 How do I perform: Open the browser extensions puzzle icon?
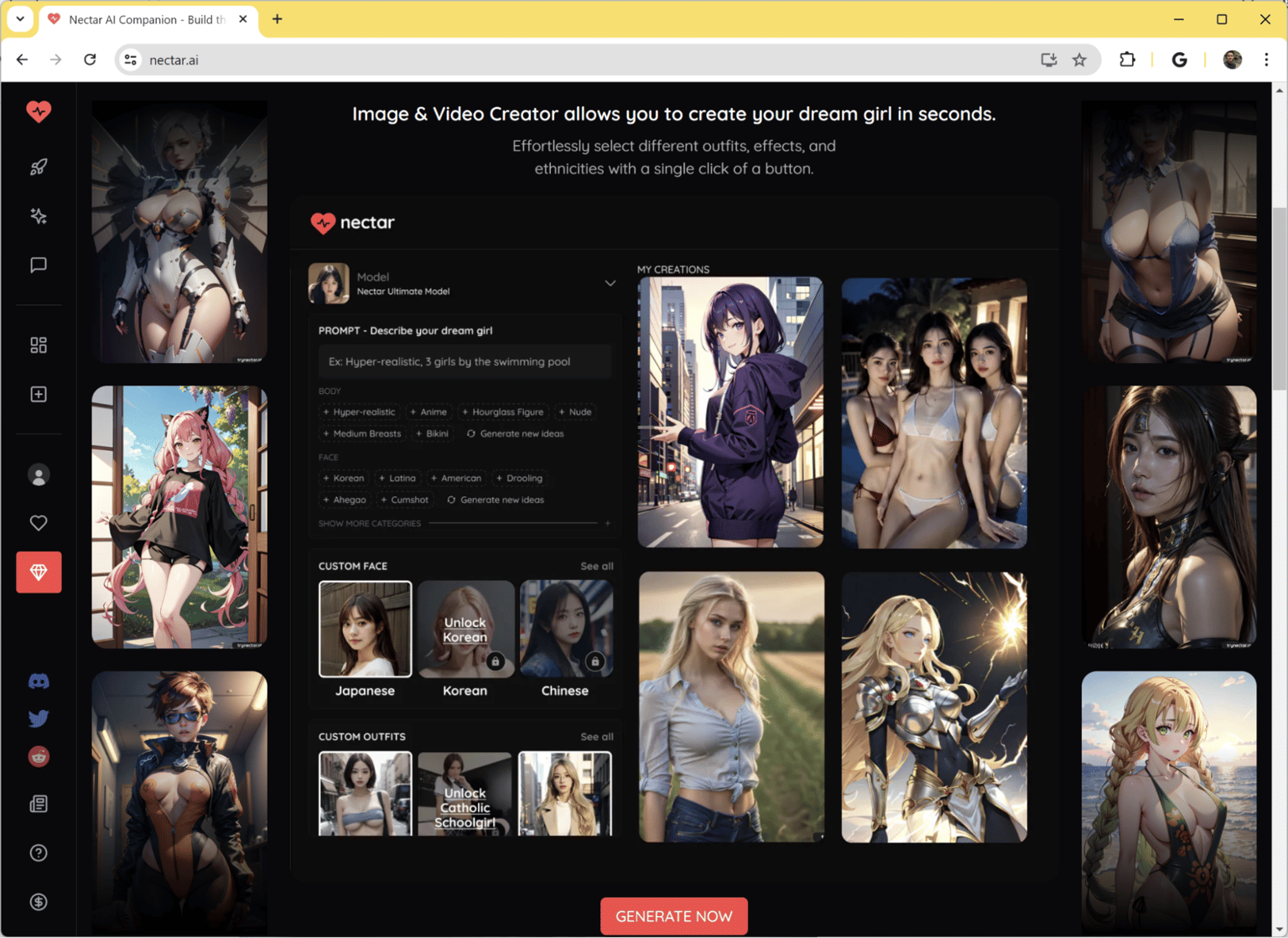click(x=1127, y=60)
